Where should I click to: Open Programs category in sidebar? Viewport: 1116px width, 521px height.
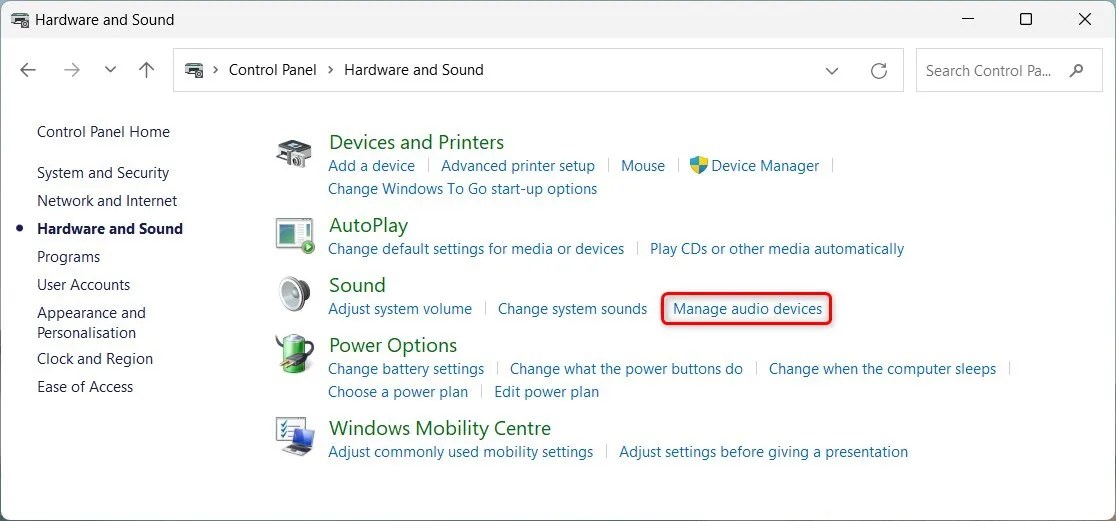pyautogui.click(x=68, y=257)
